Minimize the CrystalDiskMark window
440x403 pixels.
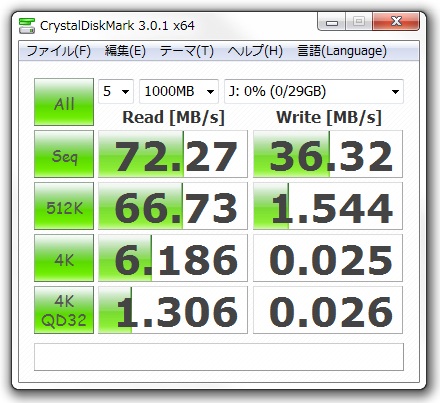pos(332,22)
